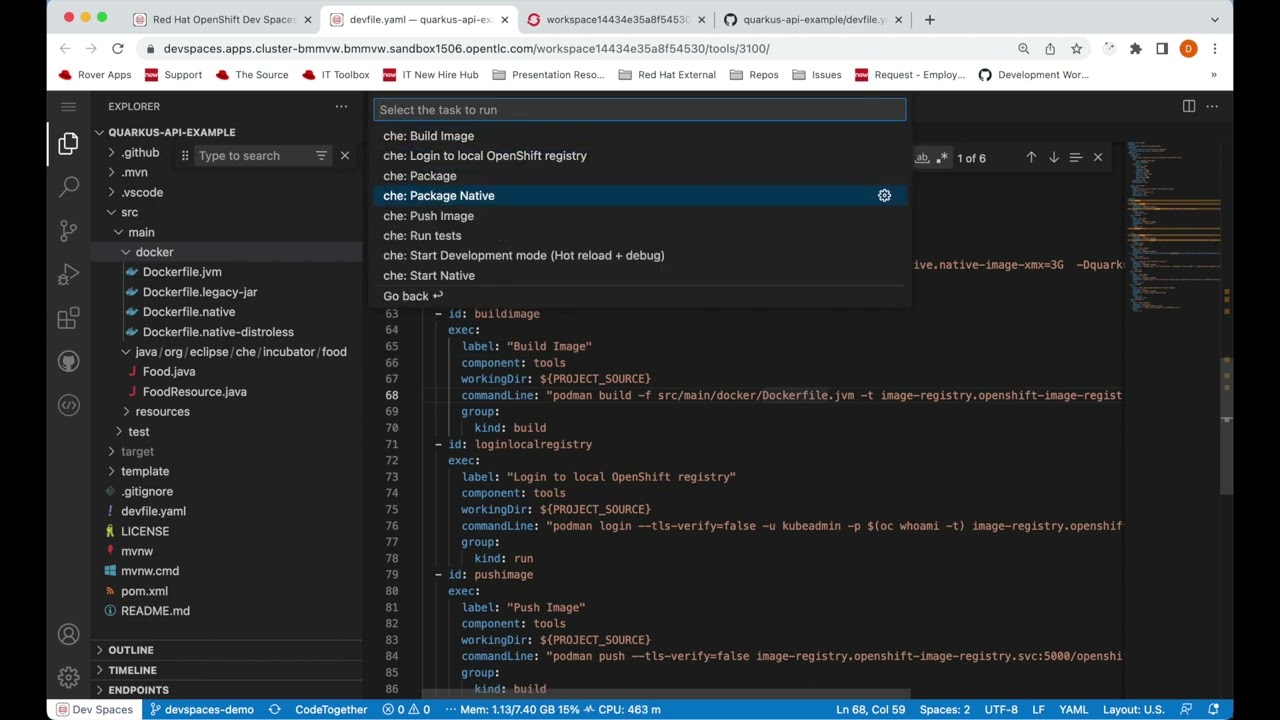Go to previous find match arrow

click(1031, 157)
